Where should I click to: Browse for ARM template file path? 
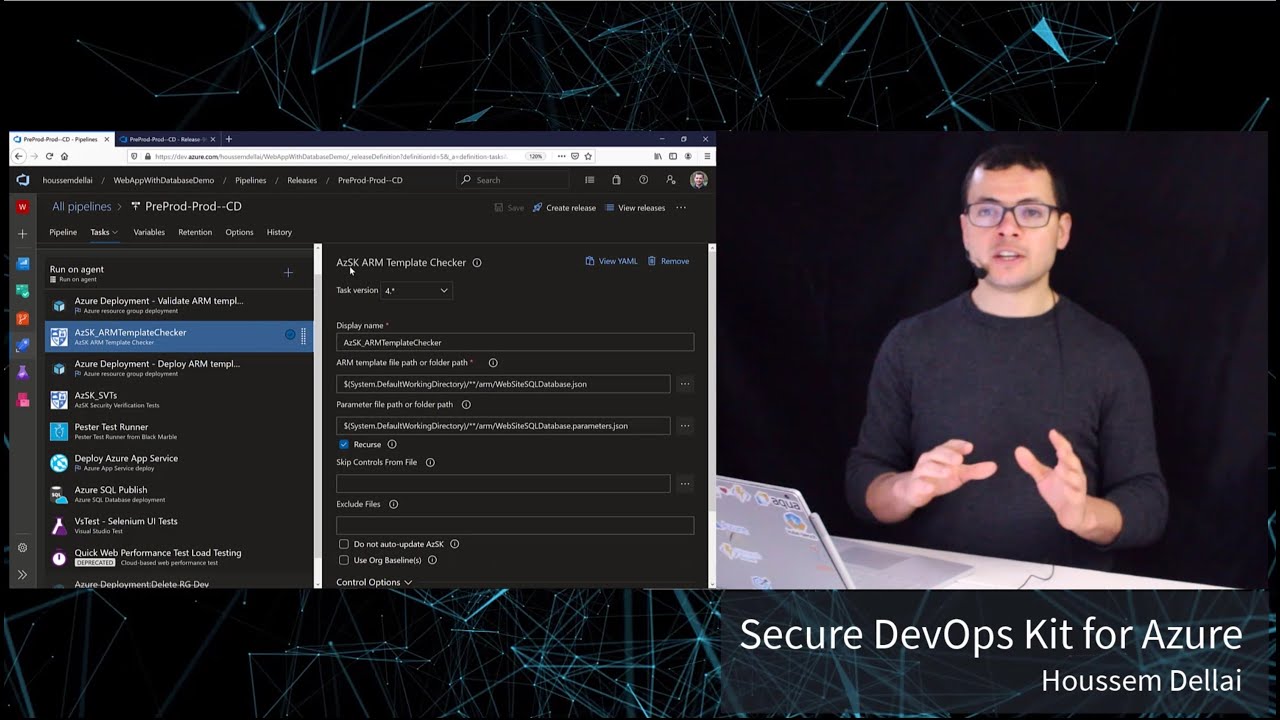pos(685,384)
